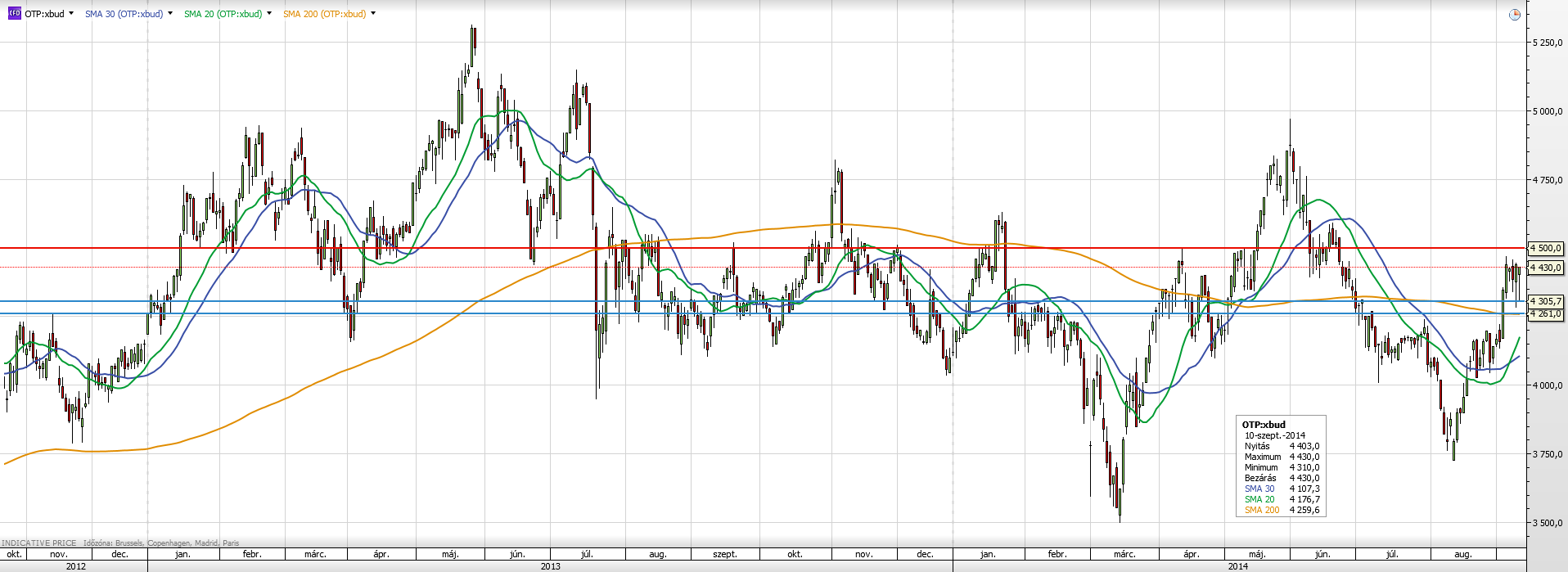Click the 2012 year label on time axis
Image resolution: width=1568 pixels, height=572 pixels.
[x=76, y=566]
